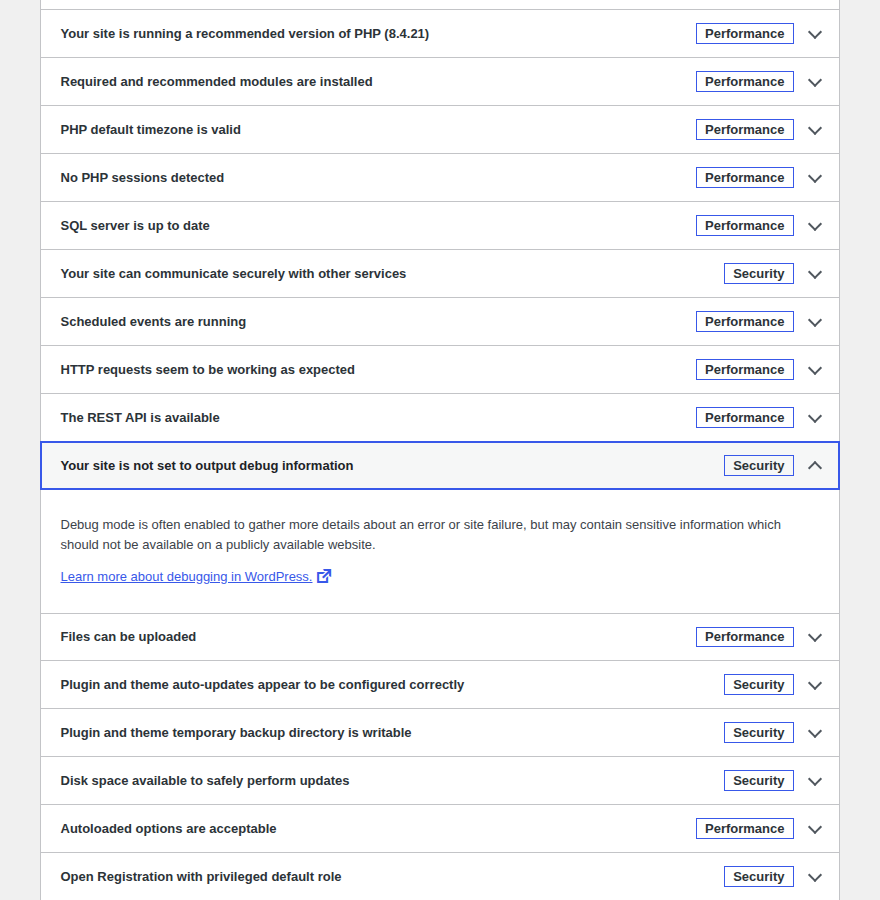Viewport: 880px width, 900px height.
Task: Expand the 'Scheduled events are running' chevron
Action: point(815,323)
